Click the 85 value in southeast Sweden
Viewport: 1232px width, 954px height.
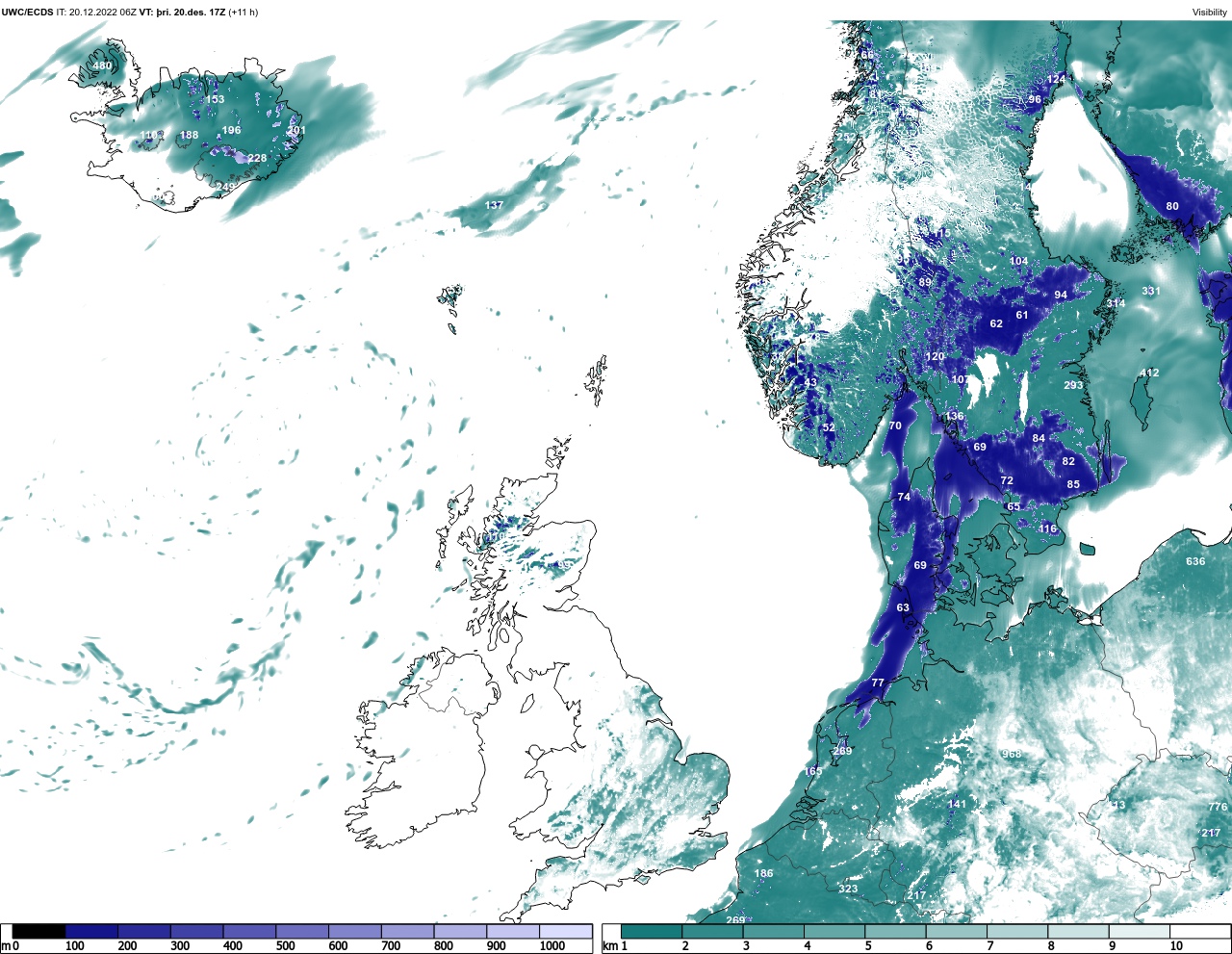click(1073, 484)
